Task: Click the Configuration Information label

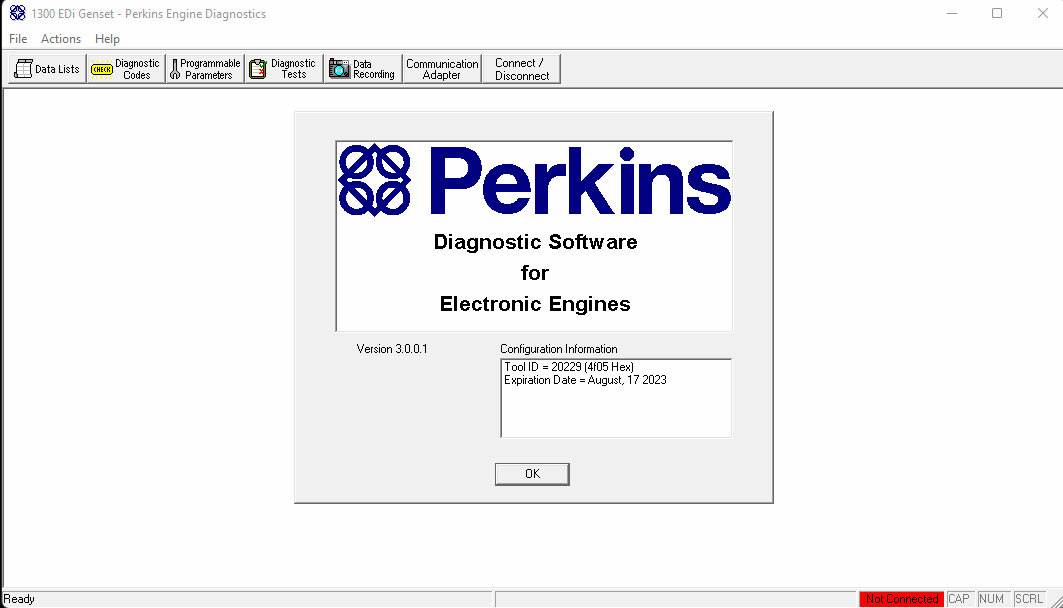Action: [x=559, y=349]
